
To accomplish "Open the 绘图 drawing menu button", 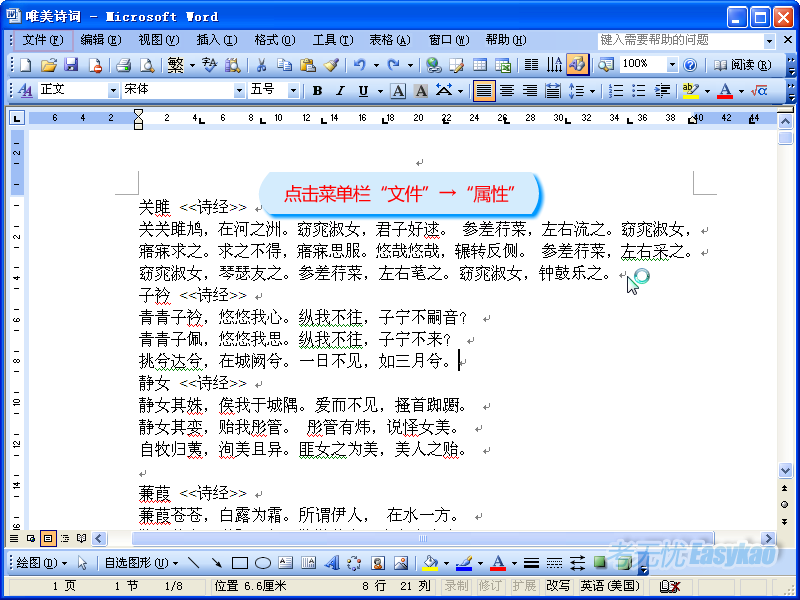I will [x=42, y=563].
